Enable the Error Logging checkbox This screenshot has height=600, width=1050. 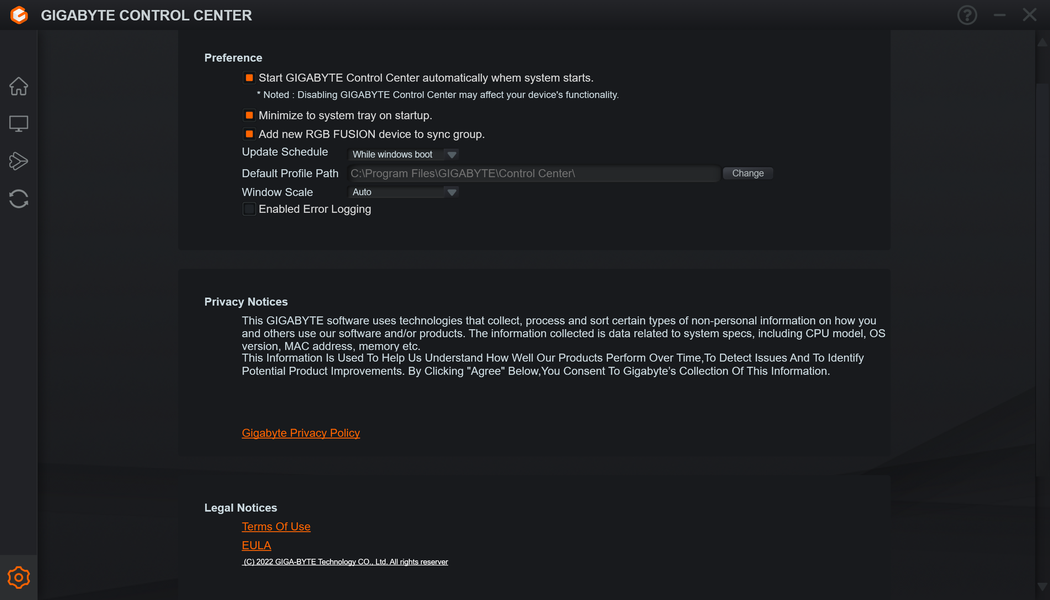[249, 210]
